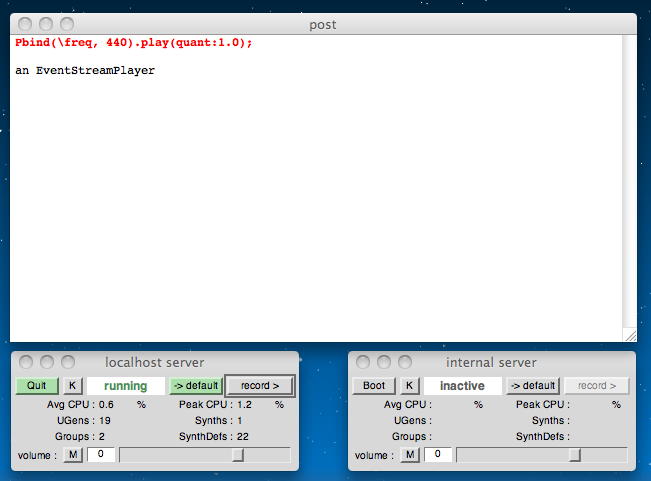Click Avg CPU label in internal server
This screenshot has height=481, width=651.
pos(408,405)
